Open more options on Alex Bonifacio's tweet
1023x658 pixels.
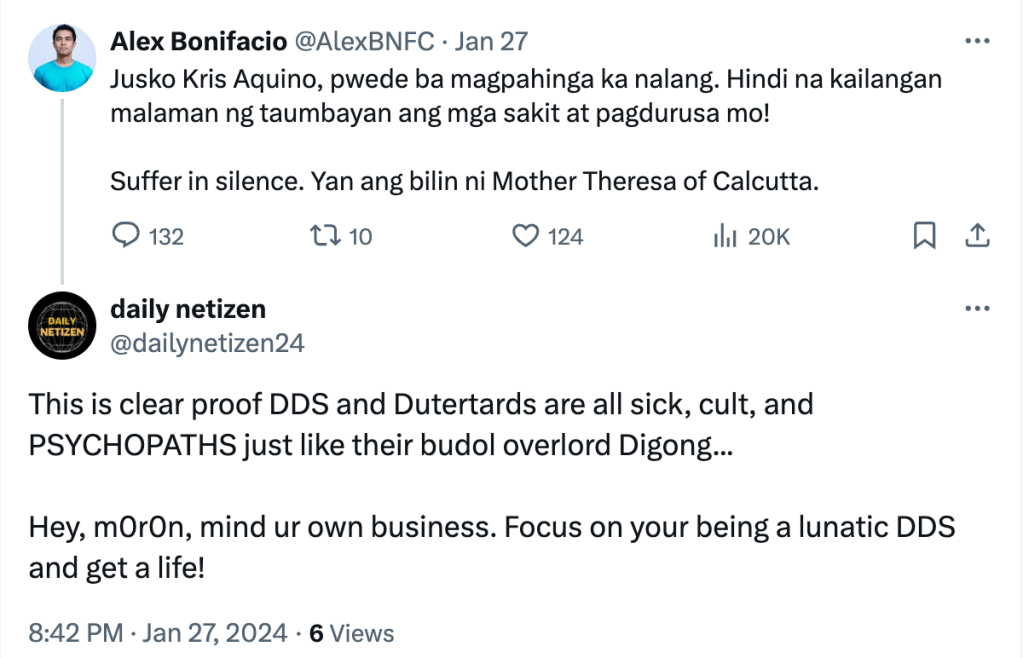point(976,41)
